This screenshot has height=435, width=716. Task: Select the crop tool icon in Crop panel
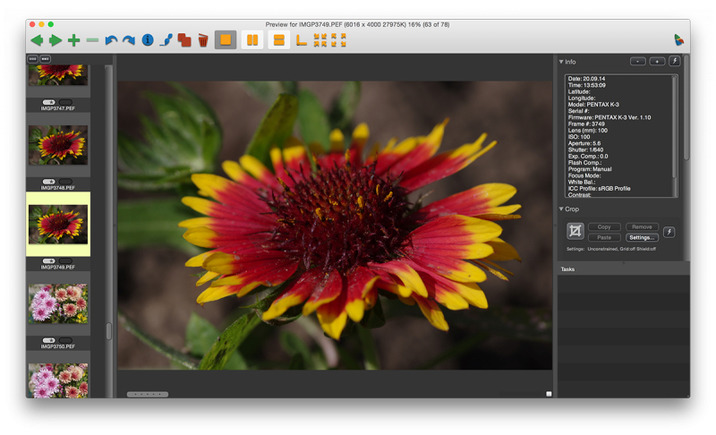click(x=576, y=231)
